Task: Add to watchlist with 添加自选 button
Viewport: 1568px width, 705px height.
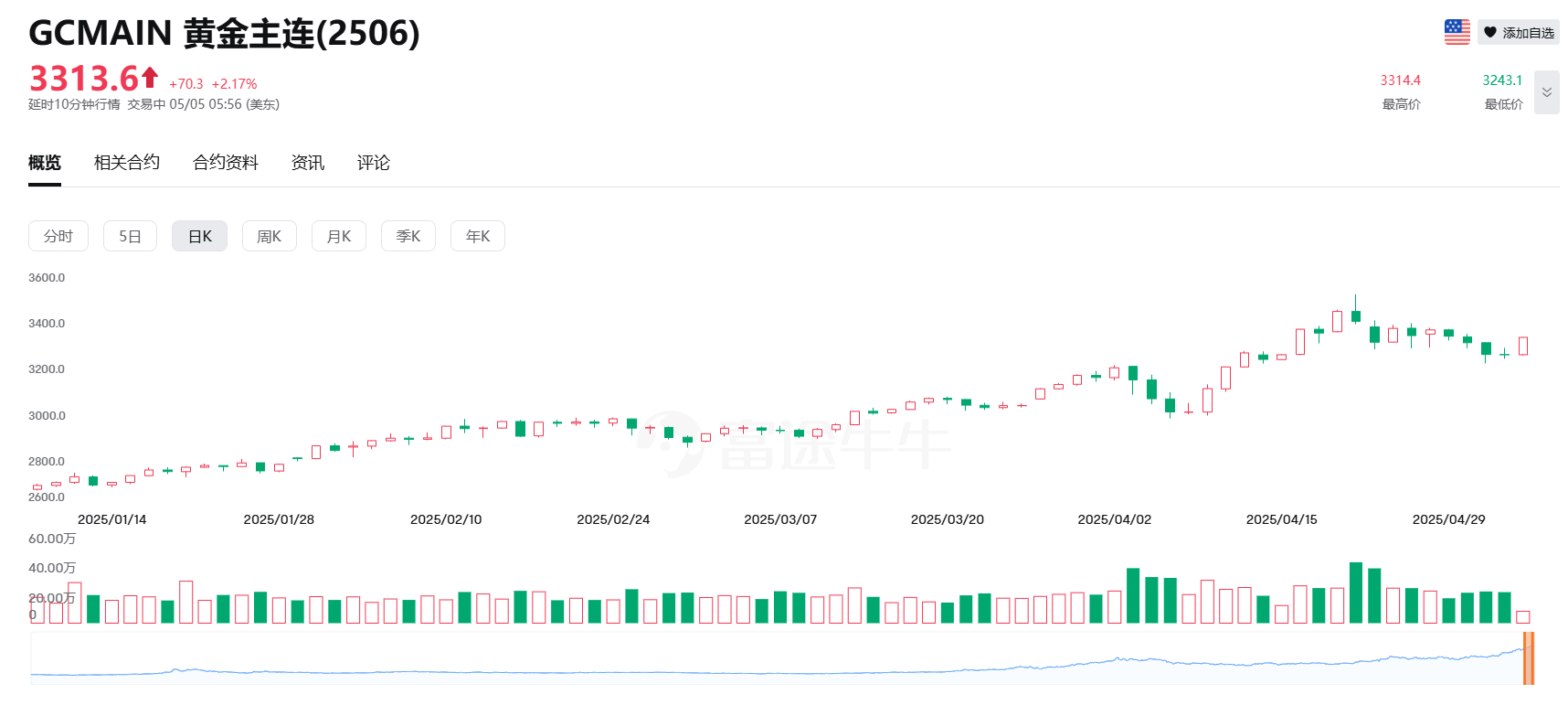Action: pyautogui.click(x=1518, y=33)
